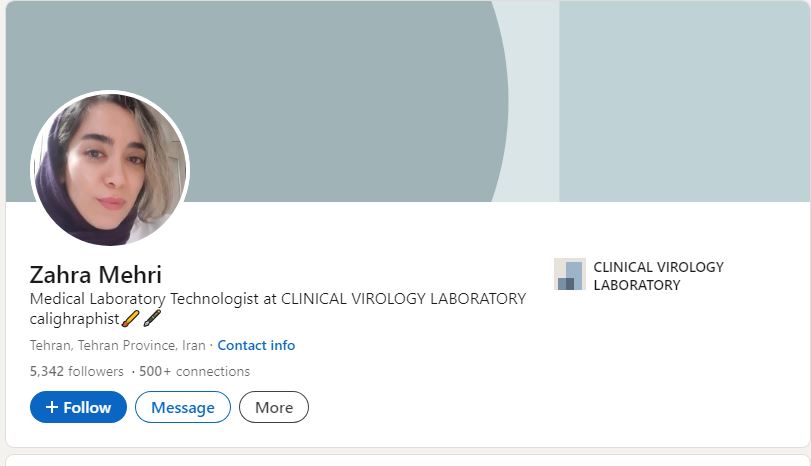Click the word calighraphist in the headline
The height and width of the screenshot is (466, 811).
point(74,319)
